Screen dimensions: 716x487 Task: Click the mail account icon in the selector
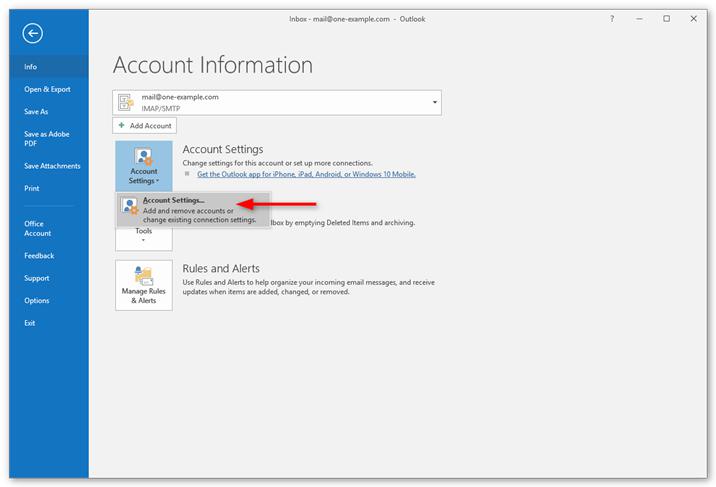pyautogui.click(x=127, y=102)
